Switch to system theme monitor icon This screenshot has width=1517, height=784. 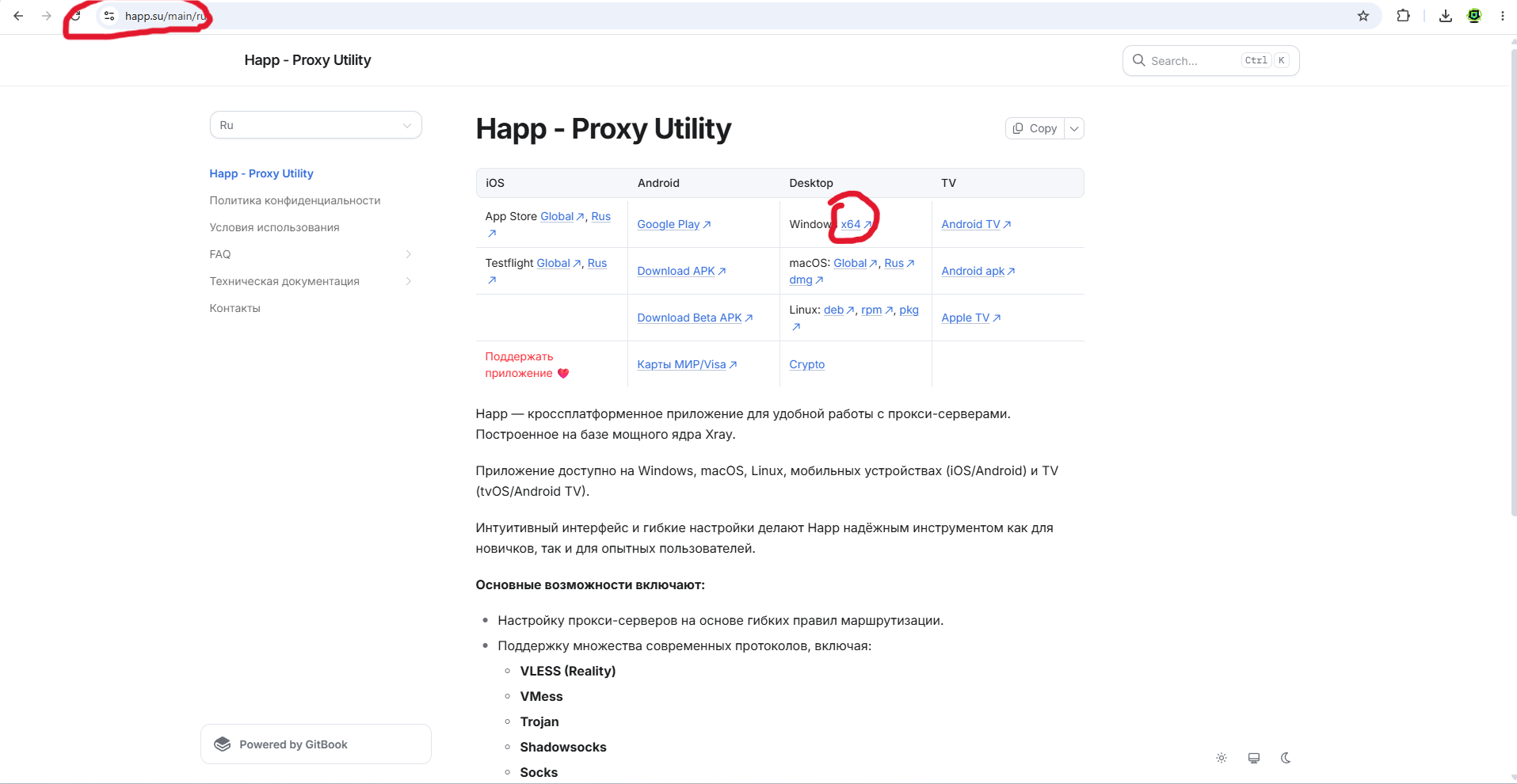pyautogui.click(x=1254, y=758)
